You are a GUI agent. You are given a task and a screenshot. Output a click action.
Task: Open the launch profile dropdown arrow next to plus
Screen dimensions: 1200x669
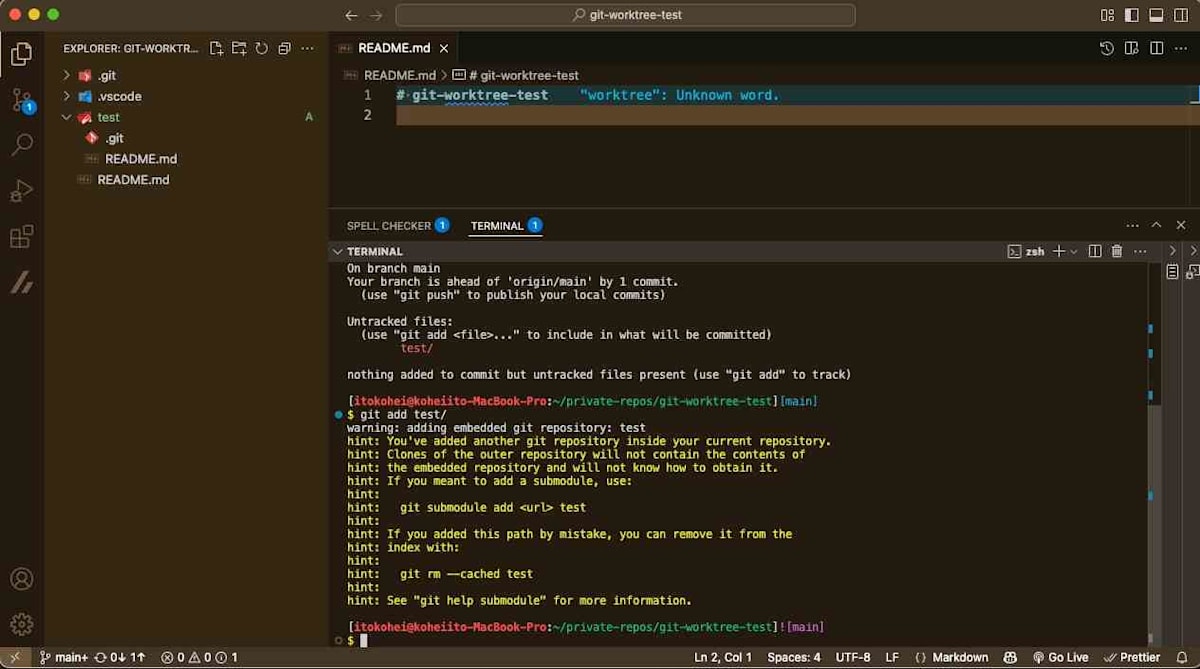pos(1074,251)
